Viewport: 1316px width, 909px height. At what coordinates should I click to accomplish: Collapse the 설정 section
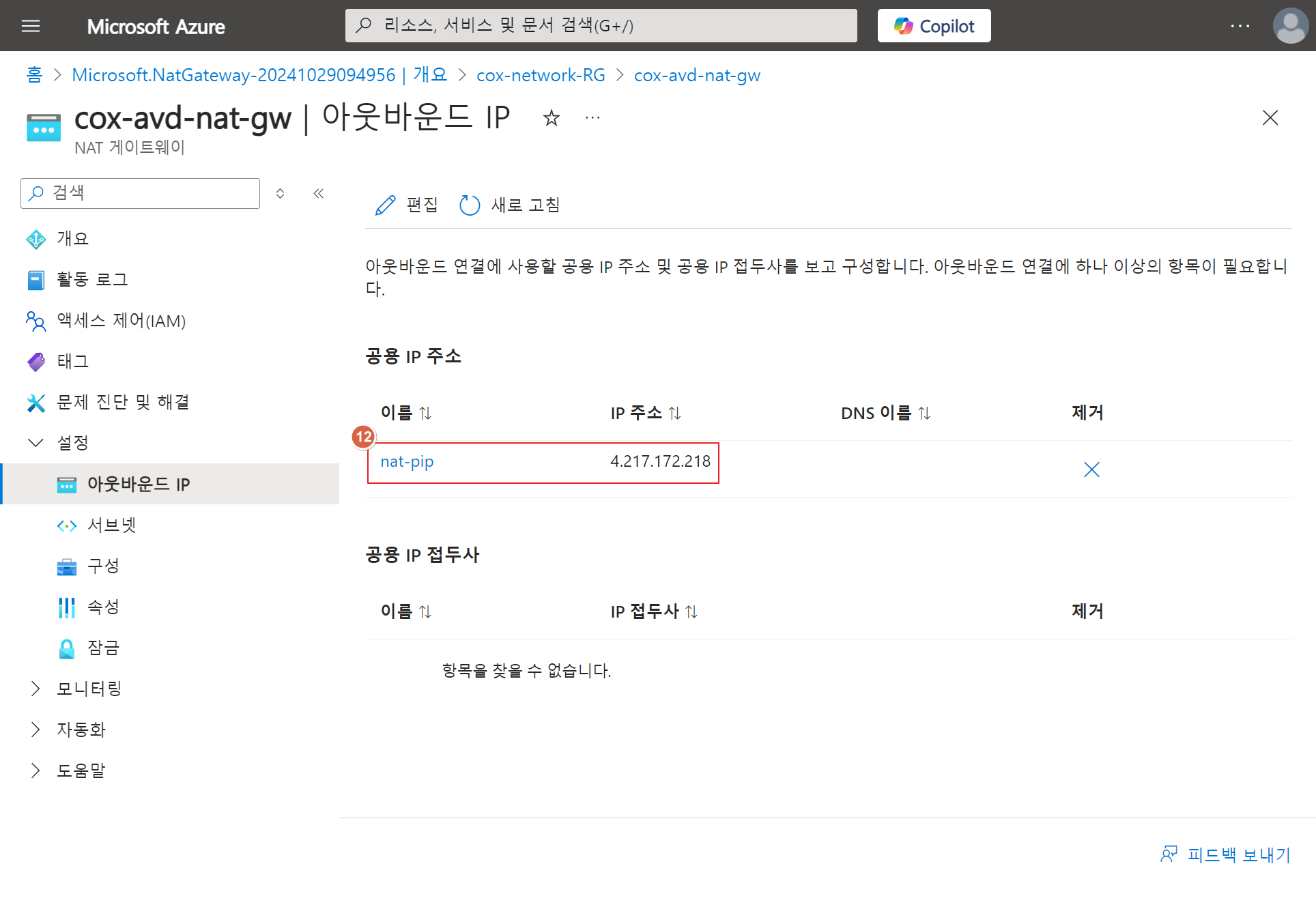point(35,443)
